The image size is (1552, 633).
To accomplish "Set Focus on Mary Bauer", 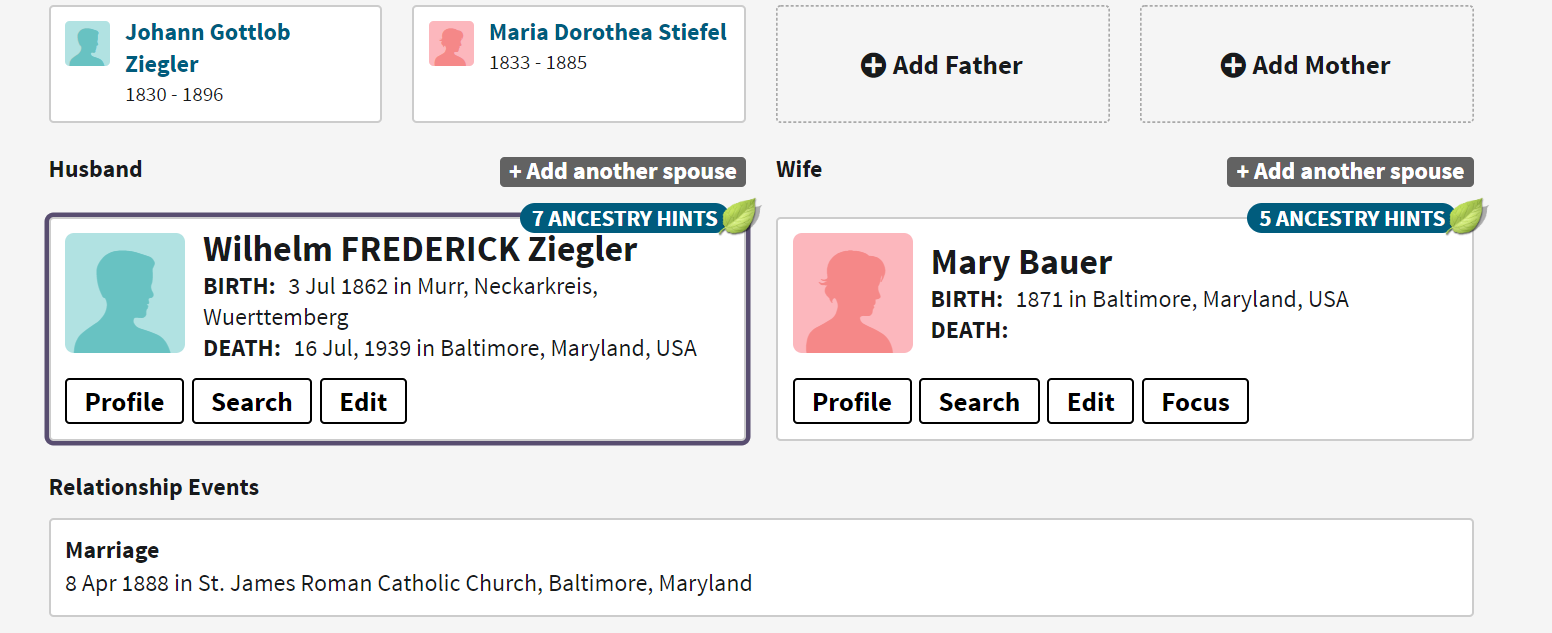I will [1195, 401].
